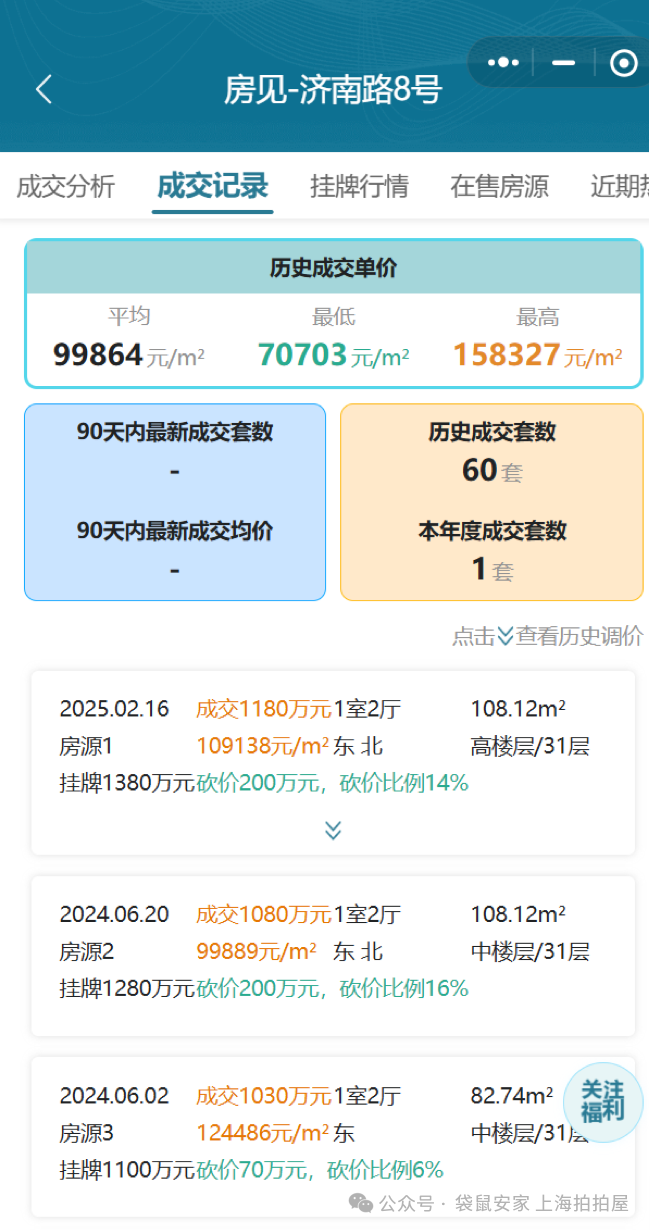Screen dimensions: 650x1230
Task: Click 成交1180万元 in 房源1 record
Action: pyautogui.click(x=264, y=709)
